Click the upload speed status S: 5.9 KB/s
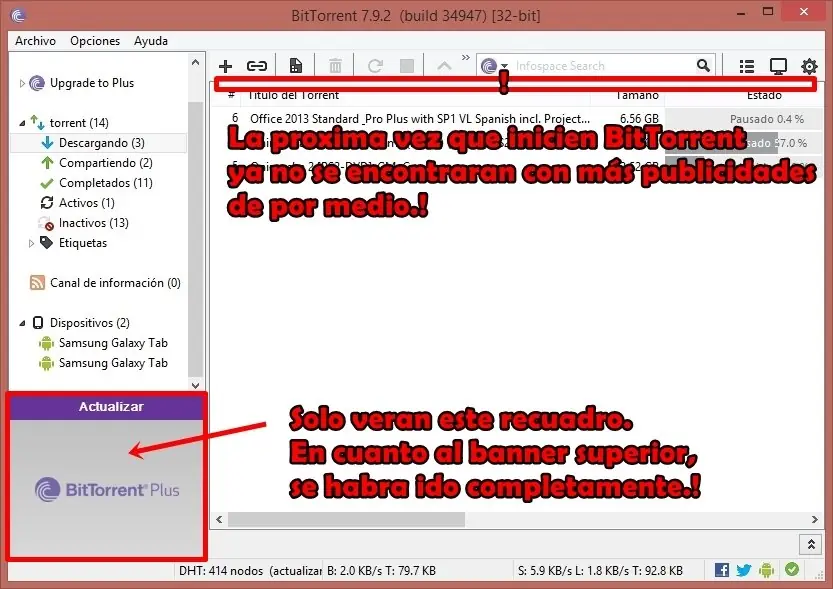Image resolution: width=833 pixels, height=589 pixels. (x=600, y=571)
